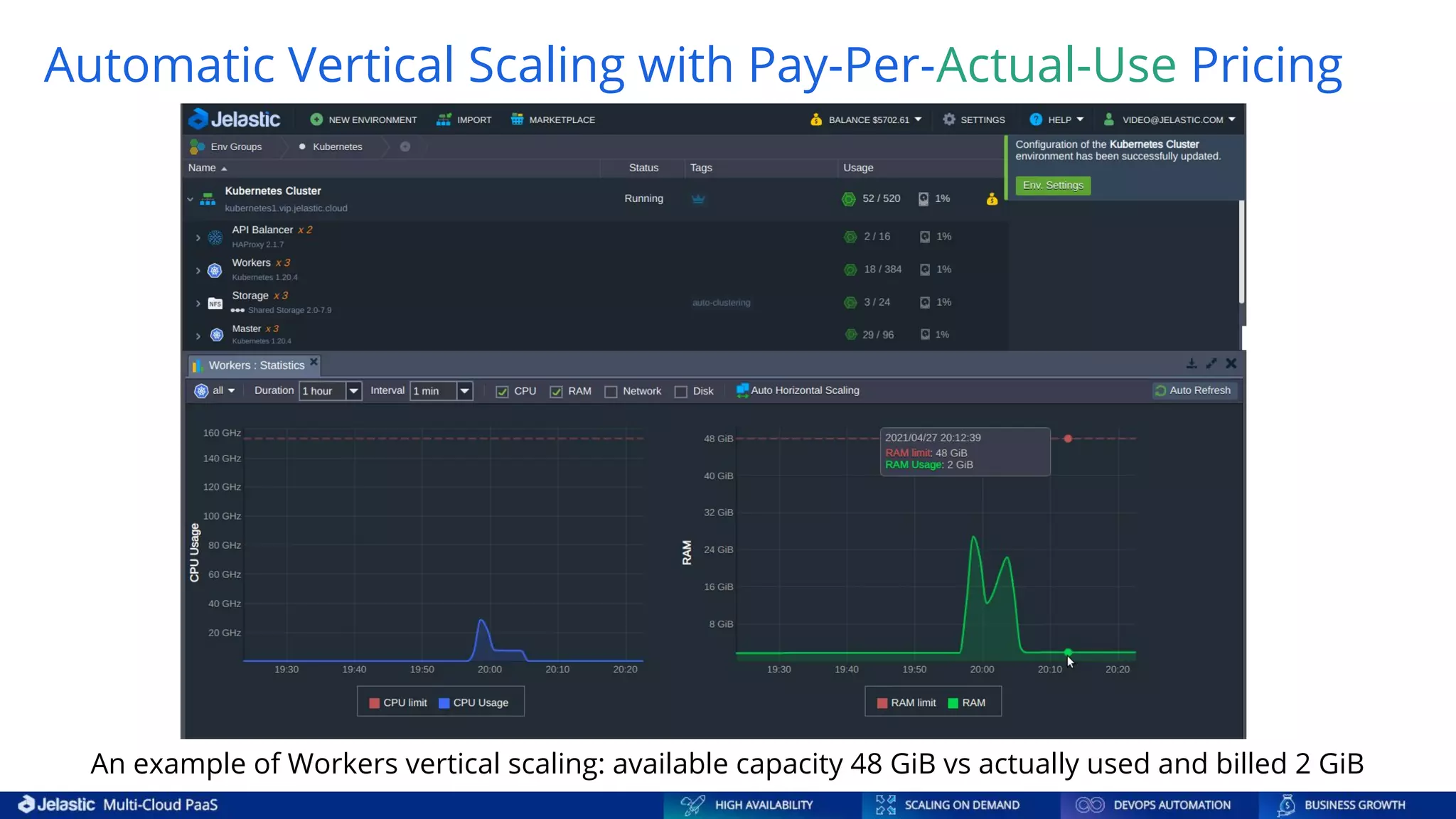Toggle green RAM legend swatch
The height and width of the screenshot is (819, 1456).
(953, 703)
